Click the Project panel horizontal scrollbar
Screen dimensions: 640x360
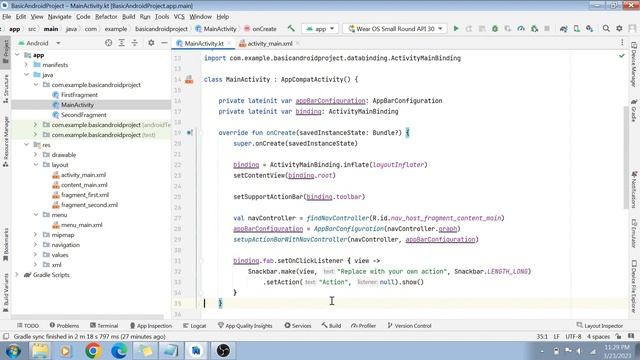click(87, 317)
